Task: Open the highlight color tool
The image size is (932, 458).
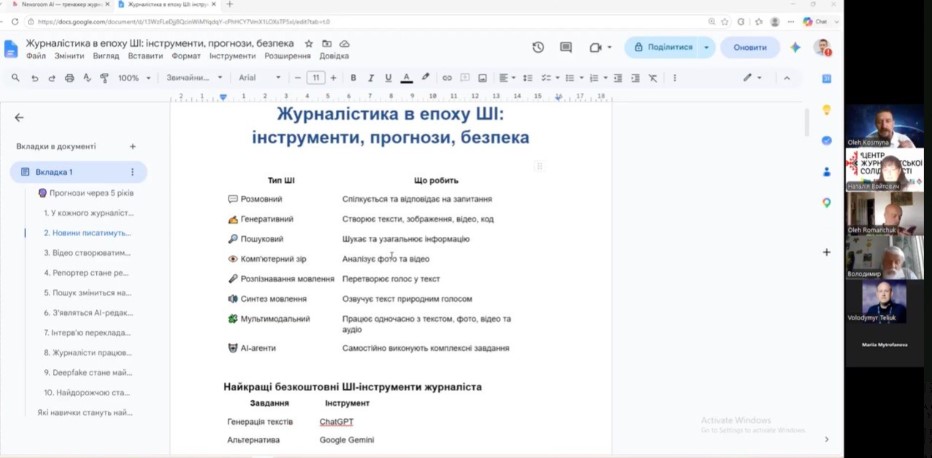Action: [x=426, y=78]
